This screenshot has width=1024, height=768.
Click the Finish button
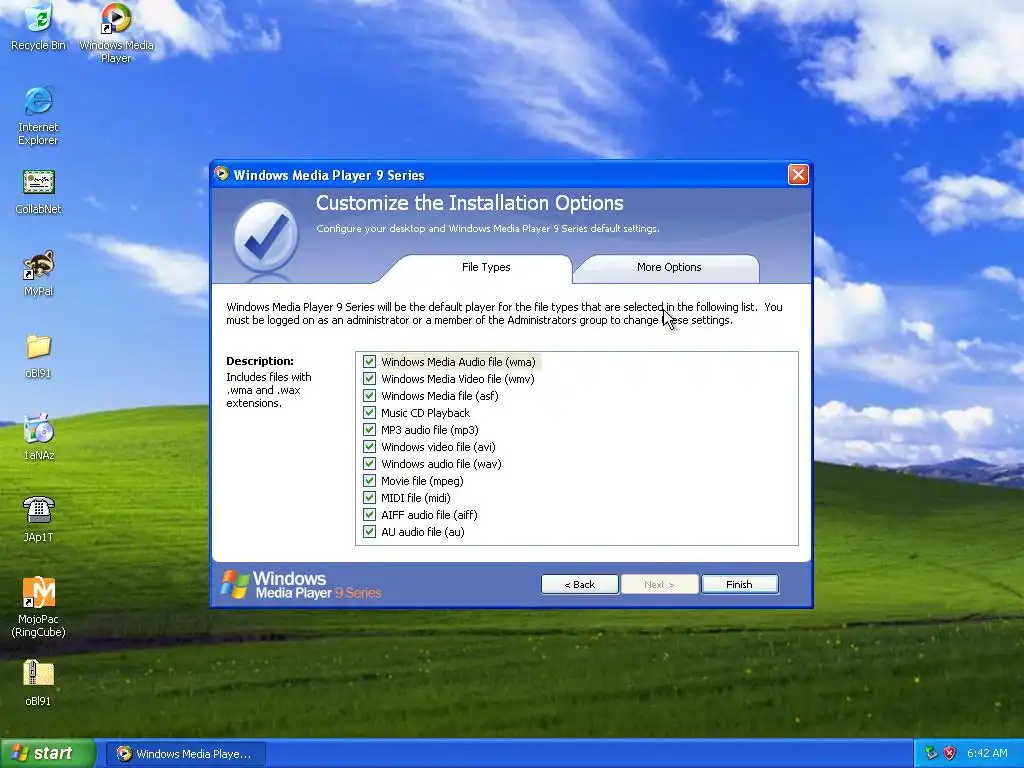(x=739, y=584)
